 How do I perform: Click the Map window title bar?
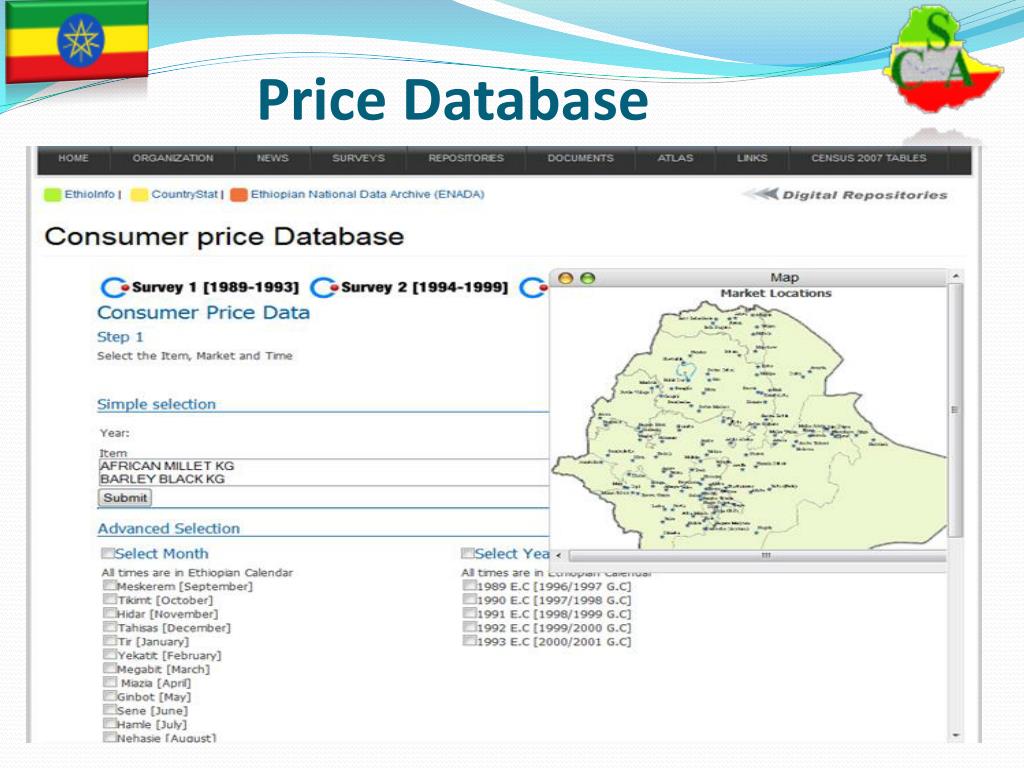pos(748,278)
